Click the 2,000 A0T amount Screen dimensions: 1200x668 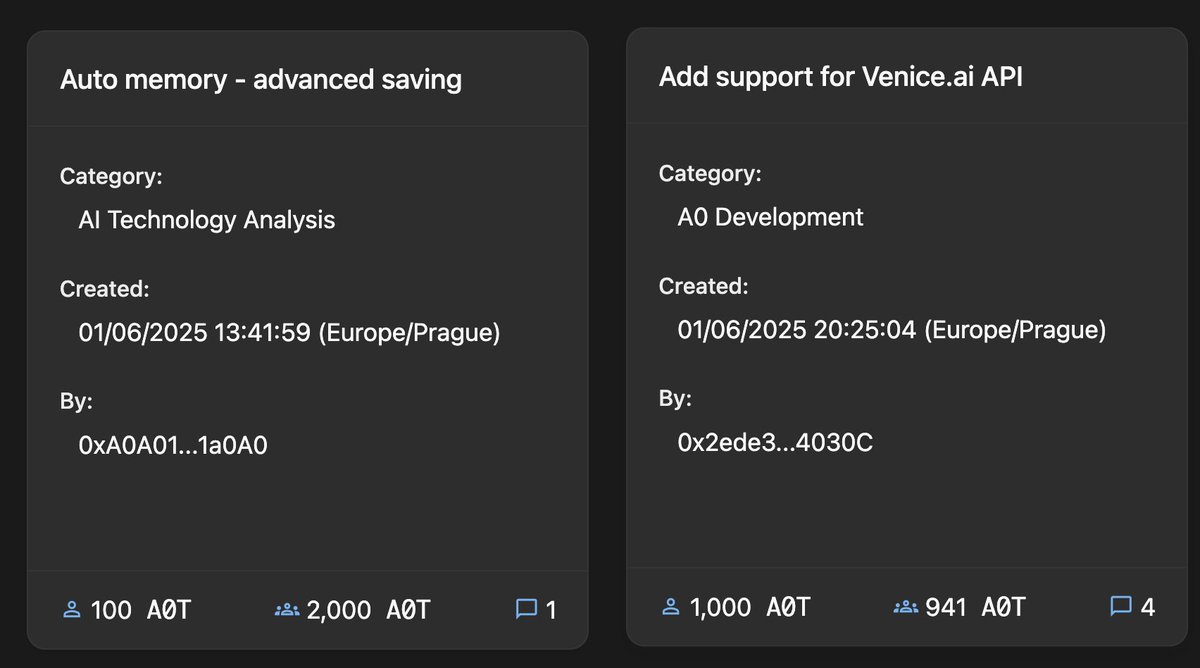[369, 609]
